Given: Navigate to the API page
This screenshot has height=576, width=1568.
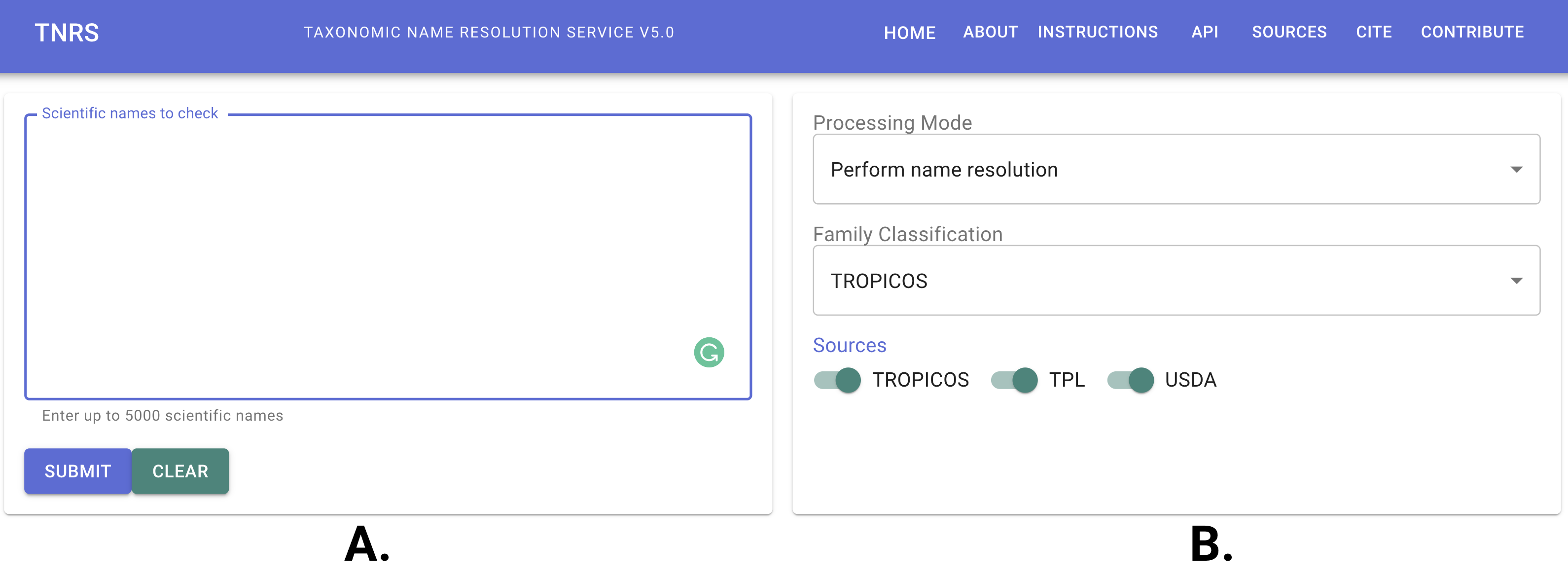Looking at the screenshot, I should coord(1205,32).
